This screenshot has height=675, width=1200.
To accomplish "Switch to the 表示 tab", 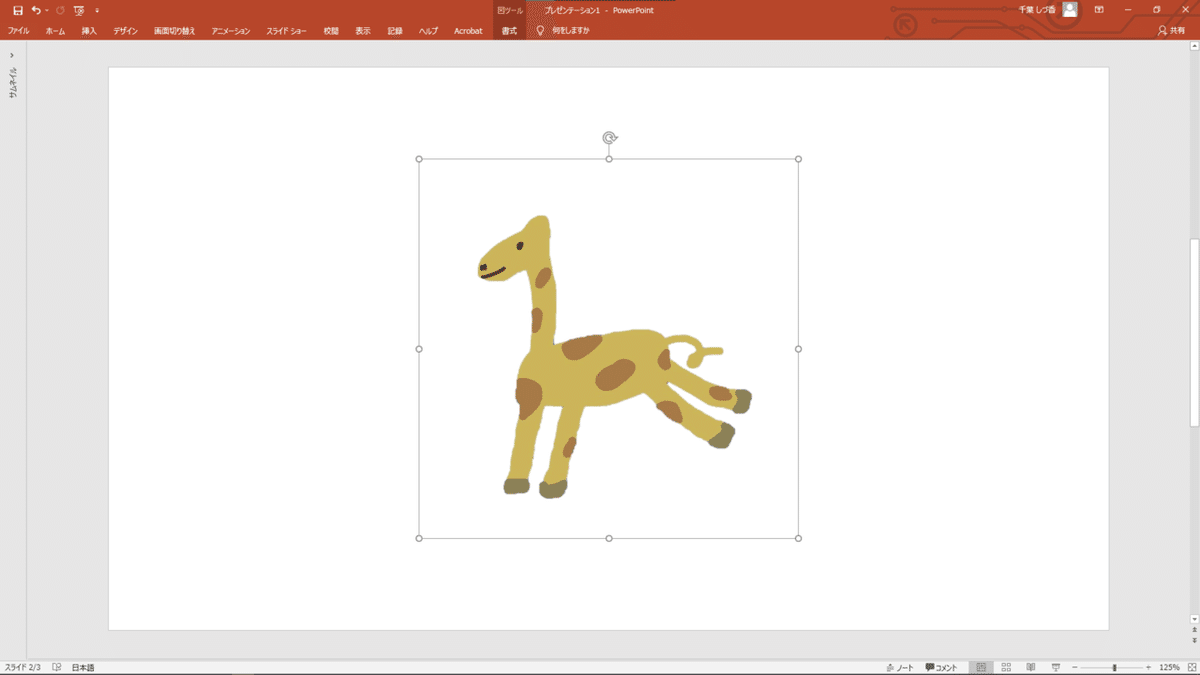I will (x=363, y=31).
